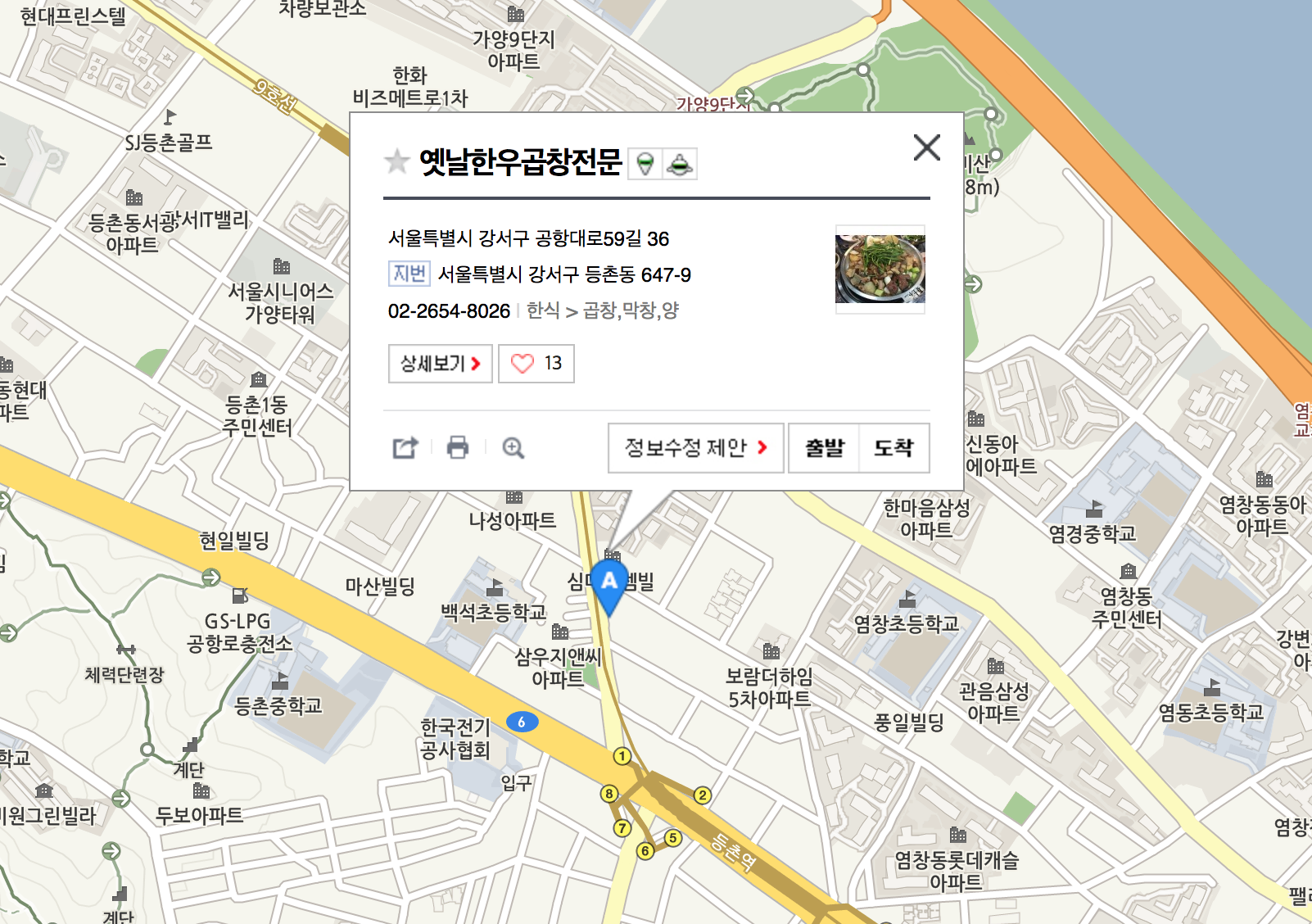Screen dimensions: 1312x924
Task: Open the 한식 category link
Action: (x=543, y=310)
